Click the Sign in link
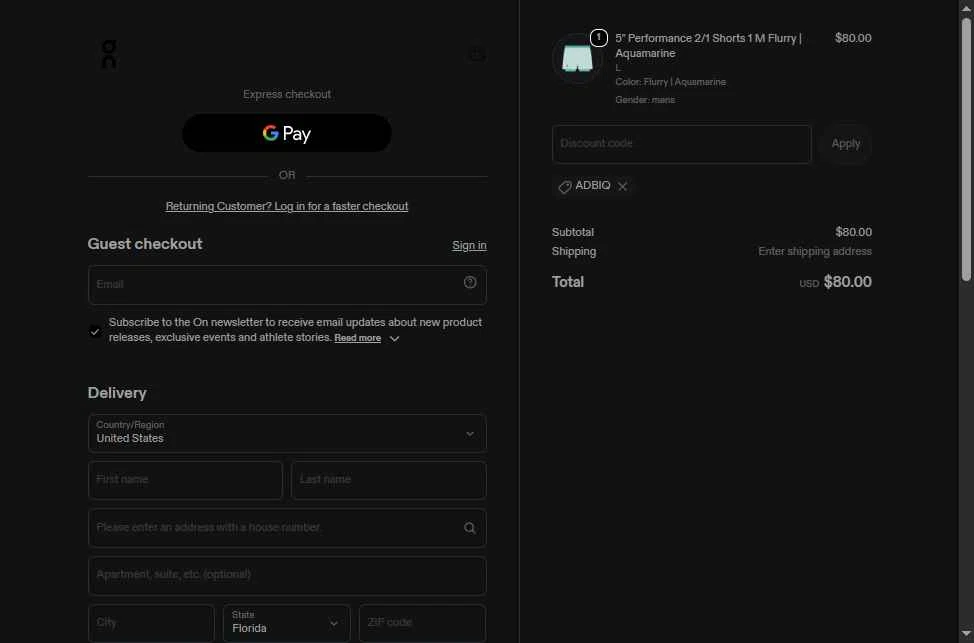Viewport: 974px width, 643px height. click(x=469, y=245)
